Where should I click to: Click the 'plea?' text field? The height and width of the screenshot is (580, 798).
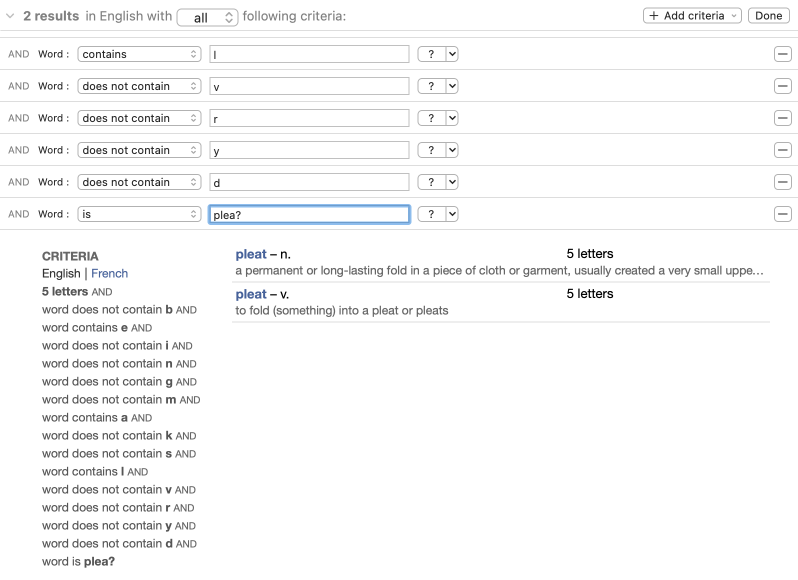(309, 214)
